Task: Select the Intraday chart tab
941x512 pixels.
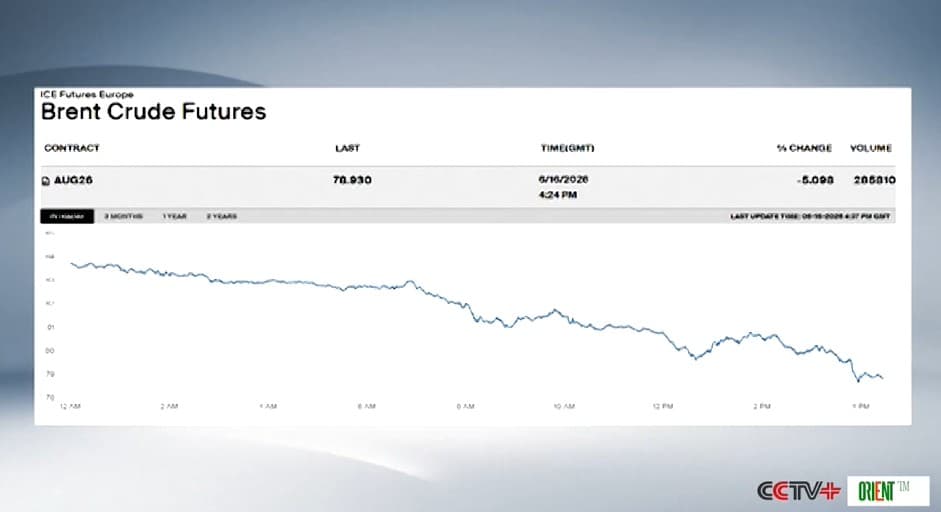Action: click(67, 216)
